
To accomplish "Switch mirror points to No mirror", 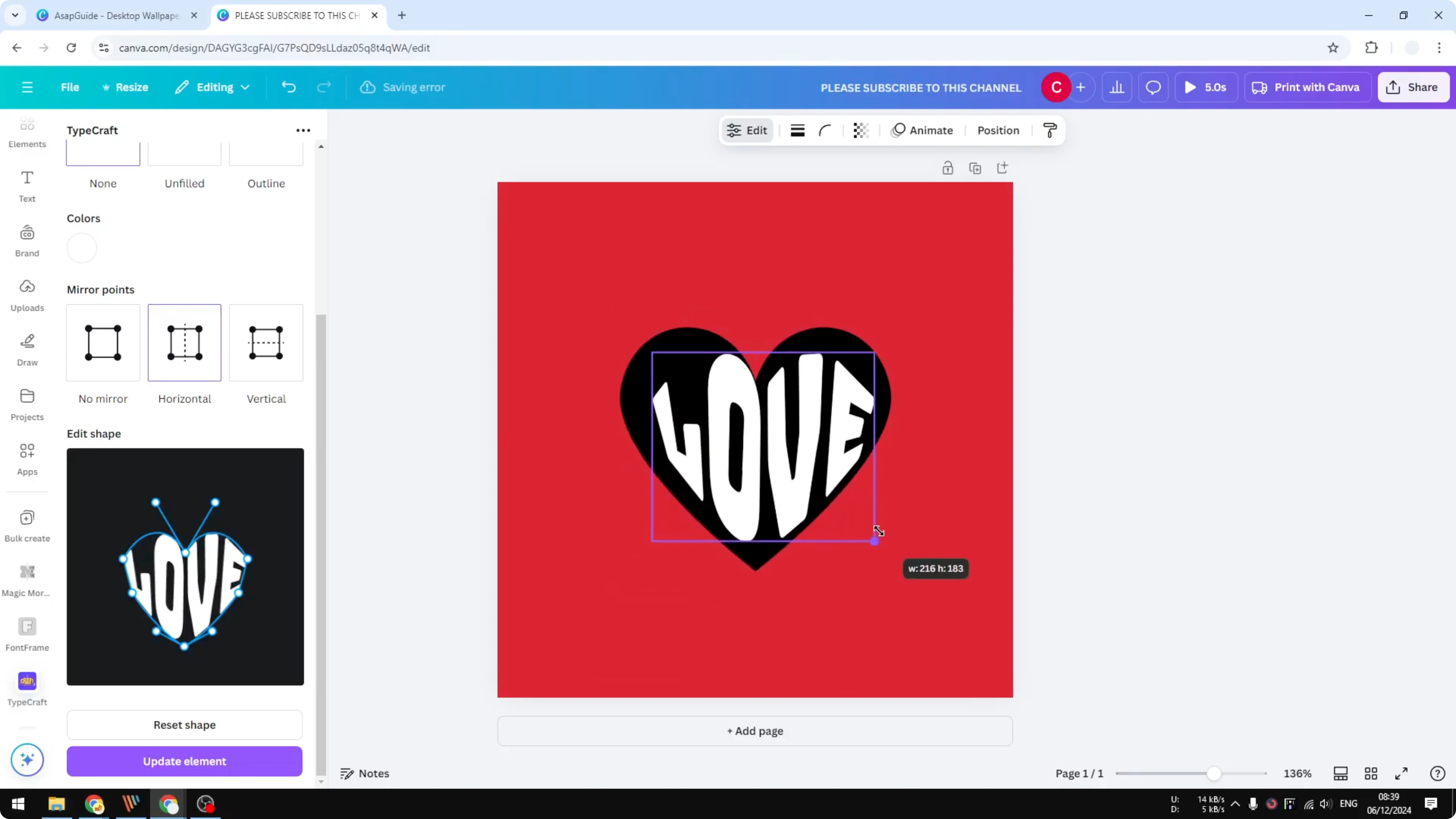I will click(x=102, y=343).
